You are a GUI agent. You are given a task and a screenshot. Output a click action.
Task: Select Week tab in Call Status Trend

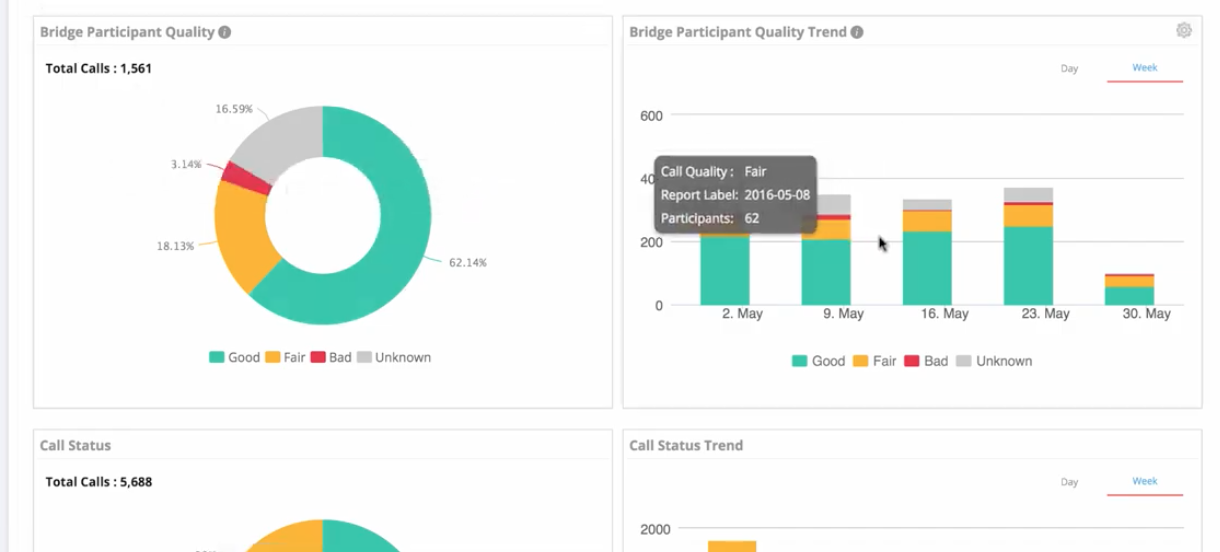pyautogui.click(x=1145, y=481)
